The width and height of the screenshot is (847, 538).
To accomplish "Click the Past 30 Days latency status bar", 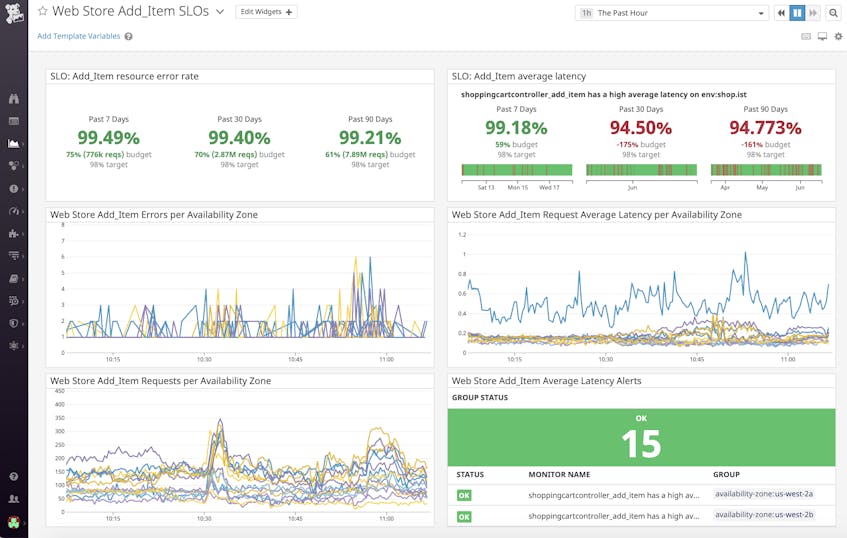I will [x=641, y=170].
